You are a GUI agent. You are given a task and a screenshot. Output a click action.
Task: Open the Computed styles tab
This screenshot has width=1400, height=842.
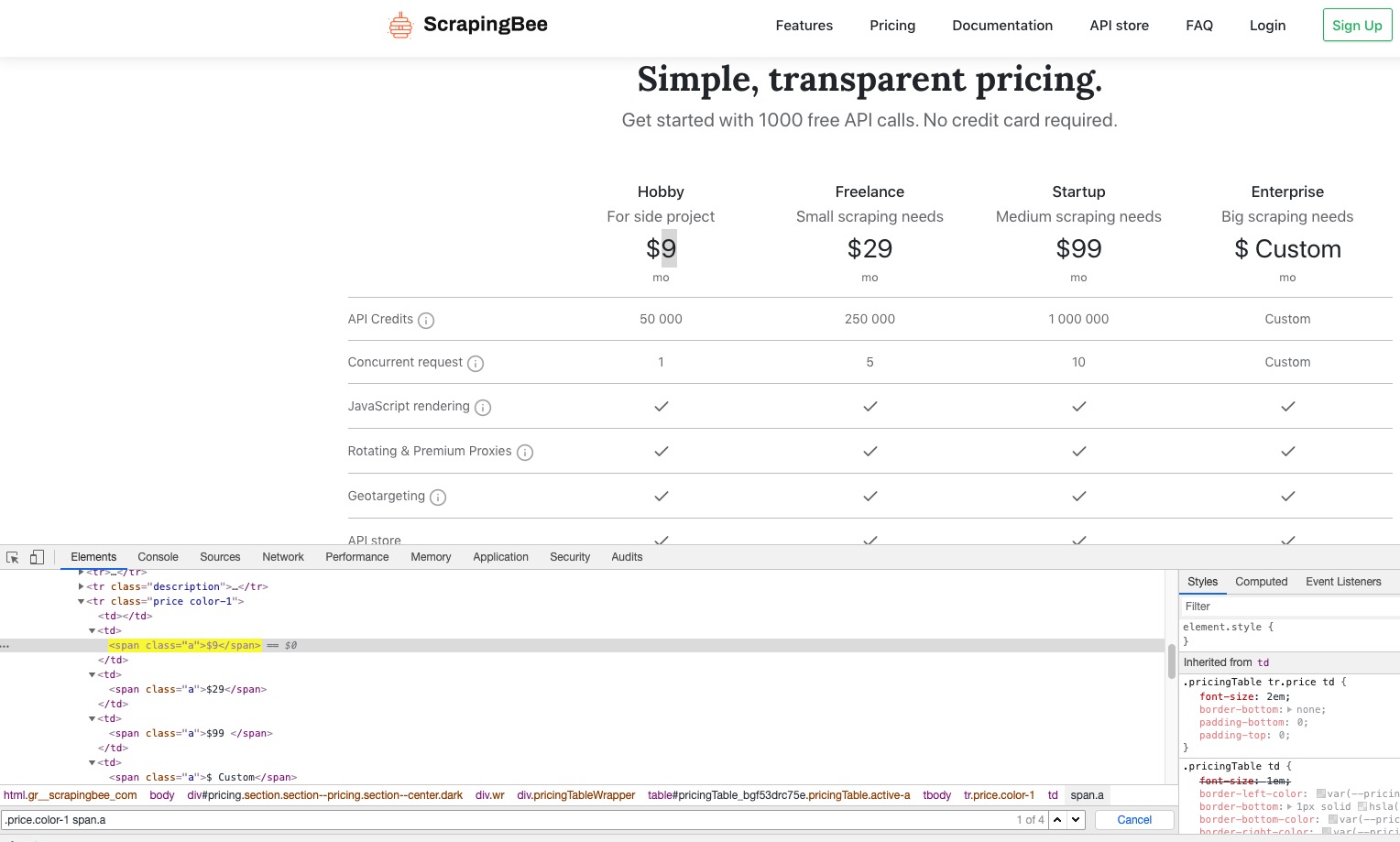(1261, 582)
